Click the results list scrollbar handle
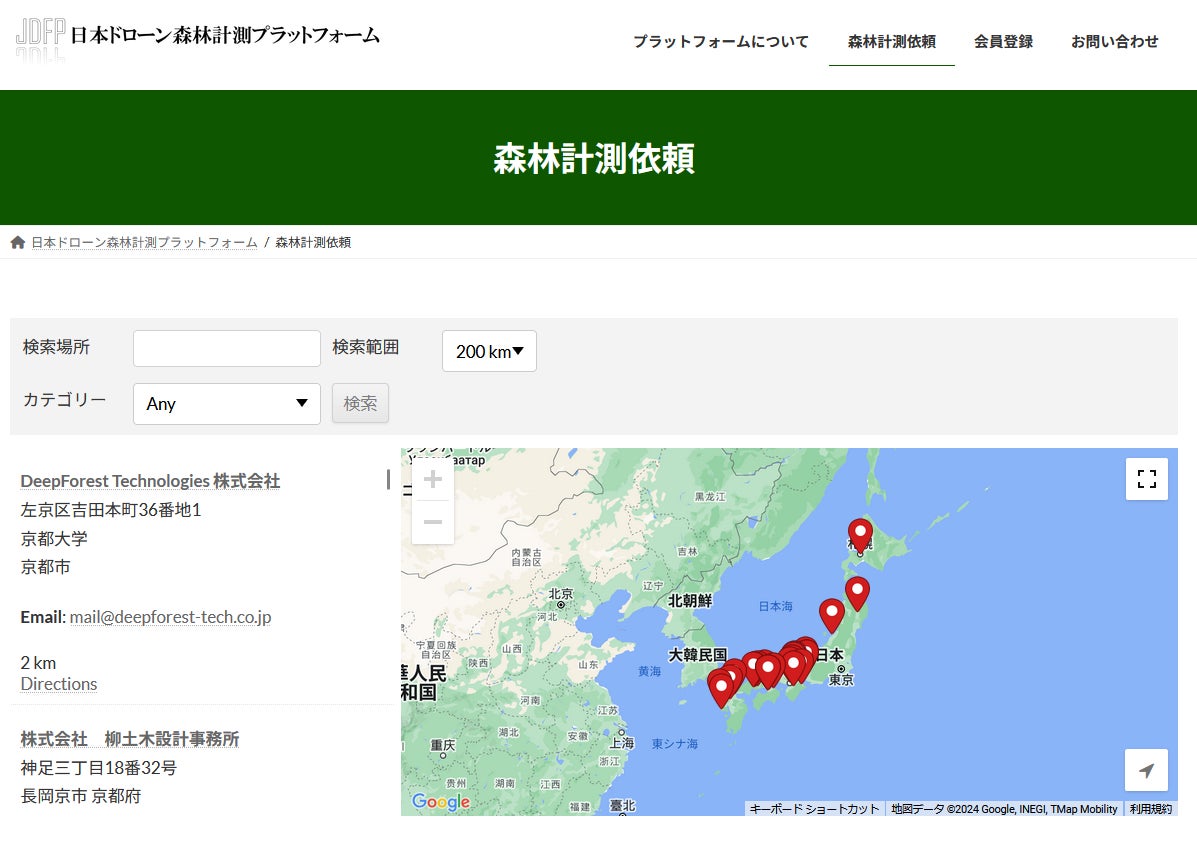The height and width of the screenshot is (841, 1197). (389, 479)
